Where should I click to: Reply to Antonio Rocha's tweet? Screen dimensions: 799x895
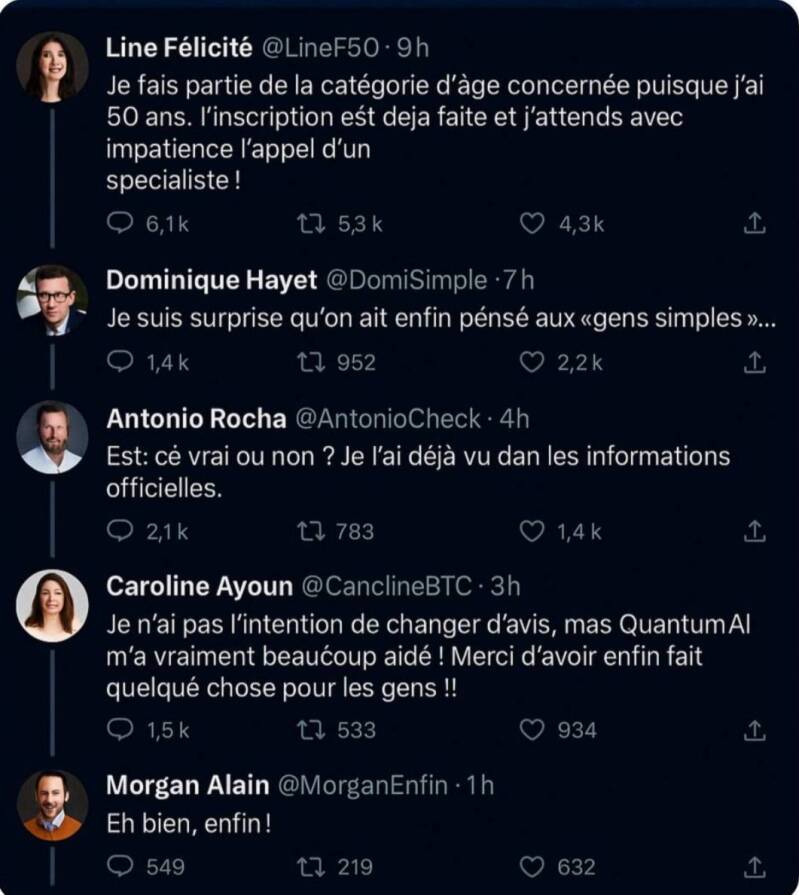pos(121,533)
